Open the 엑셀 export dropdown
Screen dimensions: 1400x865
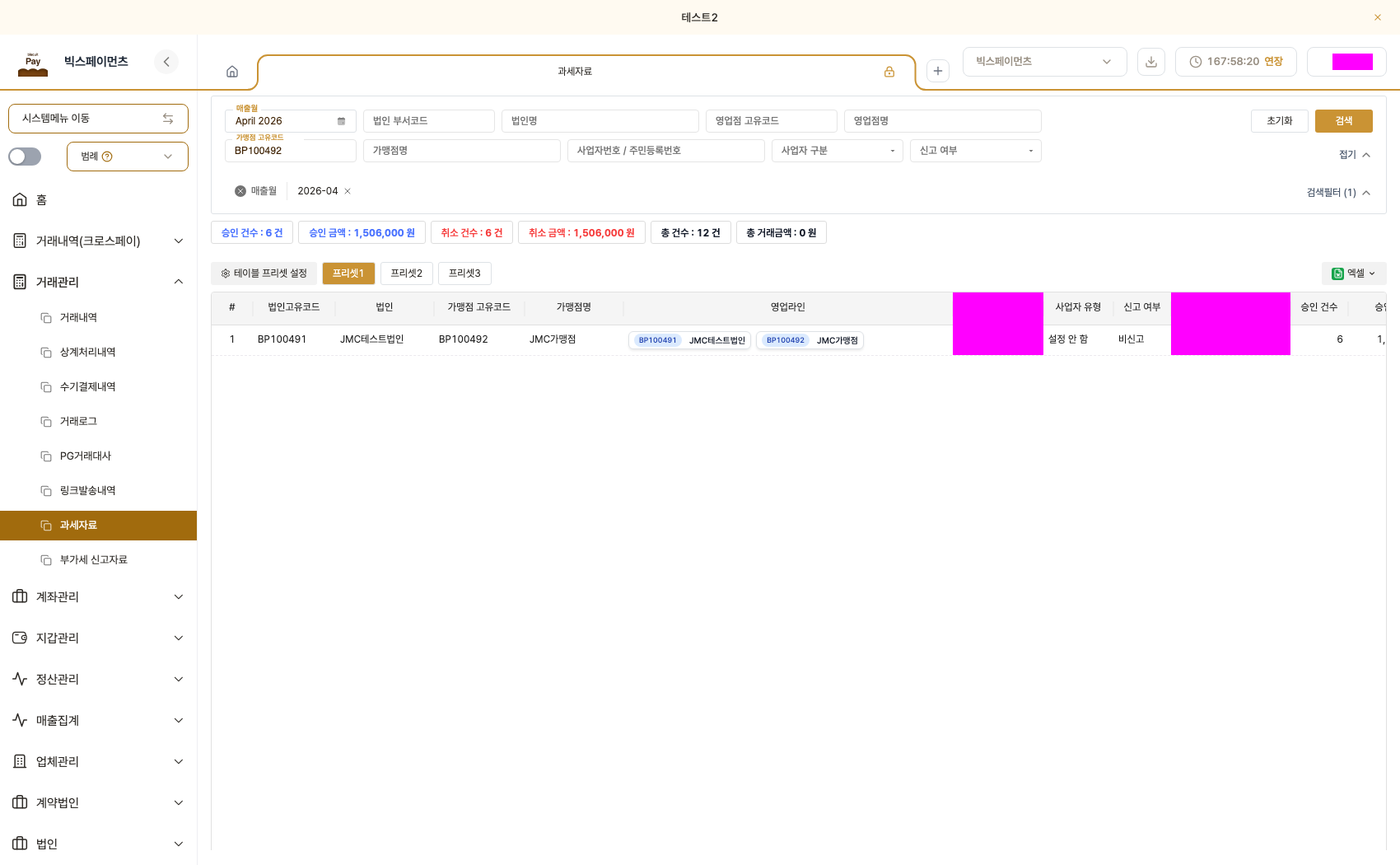pos(1354,274)
